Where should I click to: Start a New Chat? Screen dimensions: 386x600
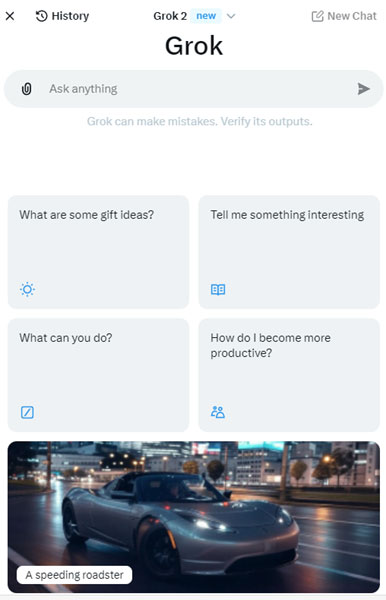[344, 16]
